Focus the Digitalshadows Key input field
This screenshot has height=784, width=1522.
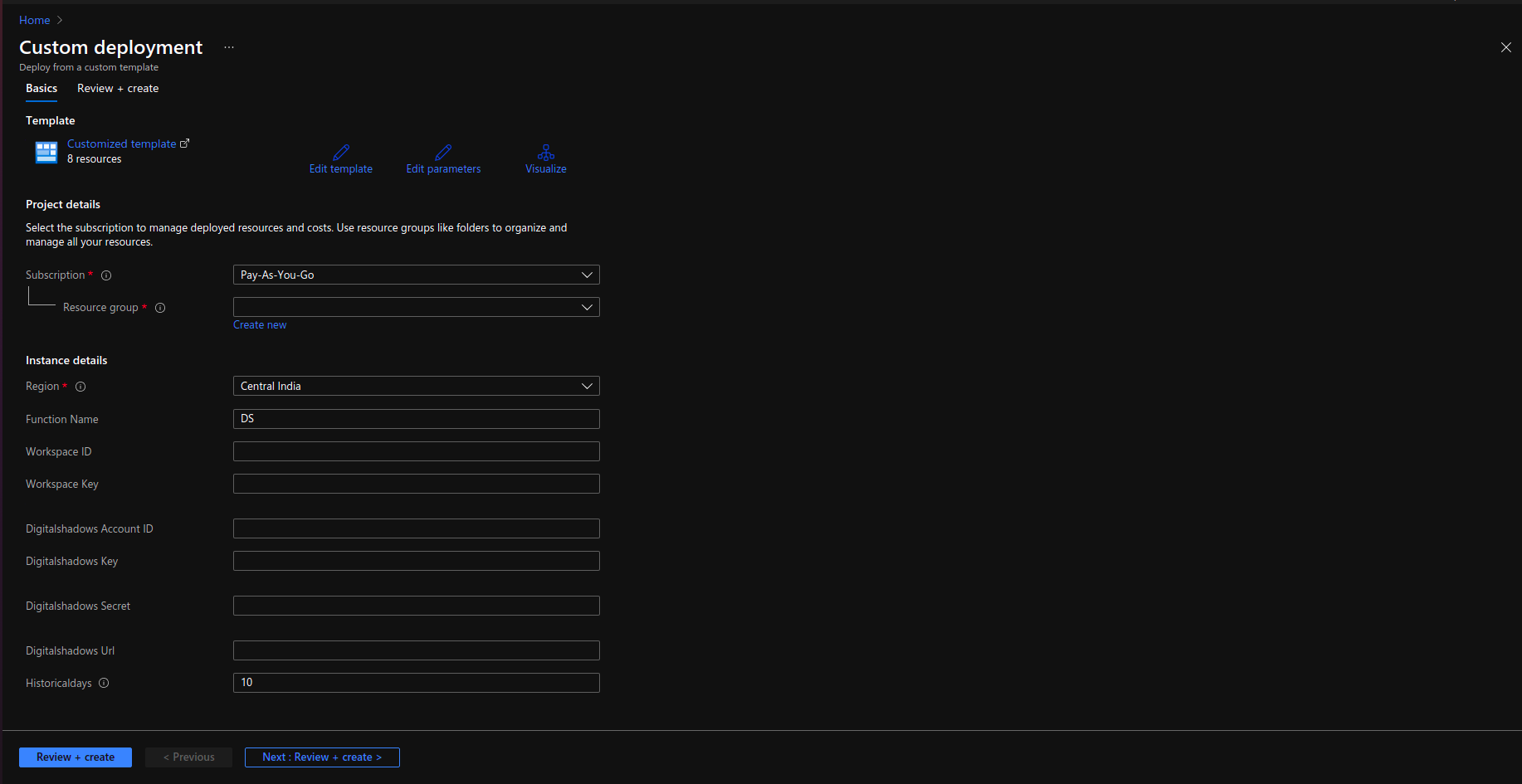[417, 561]
